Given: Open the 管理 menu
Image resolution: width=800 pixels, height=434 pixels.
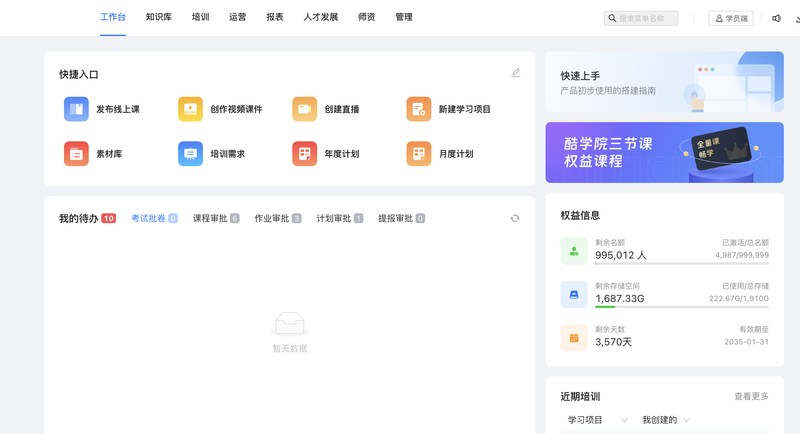Looking at the screenshot, I should (x=404, y=17).
